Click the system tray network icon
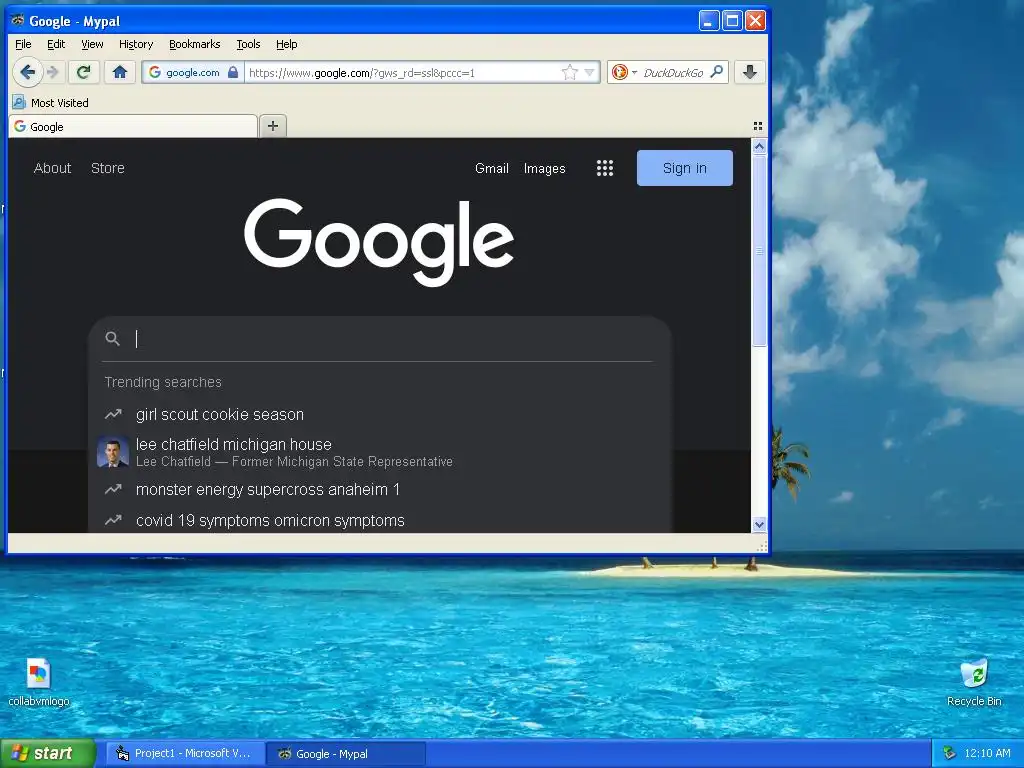This screenshot has height=768, width=1024. 950,753
